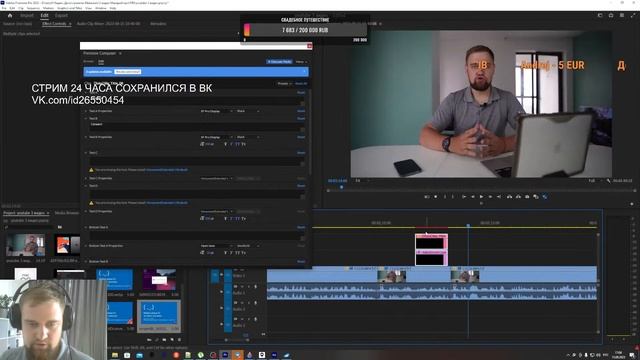This screenshot has width=640, height=360.
Task: Click the Home icon in workspace bar
Action: (x=10, y=16)
